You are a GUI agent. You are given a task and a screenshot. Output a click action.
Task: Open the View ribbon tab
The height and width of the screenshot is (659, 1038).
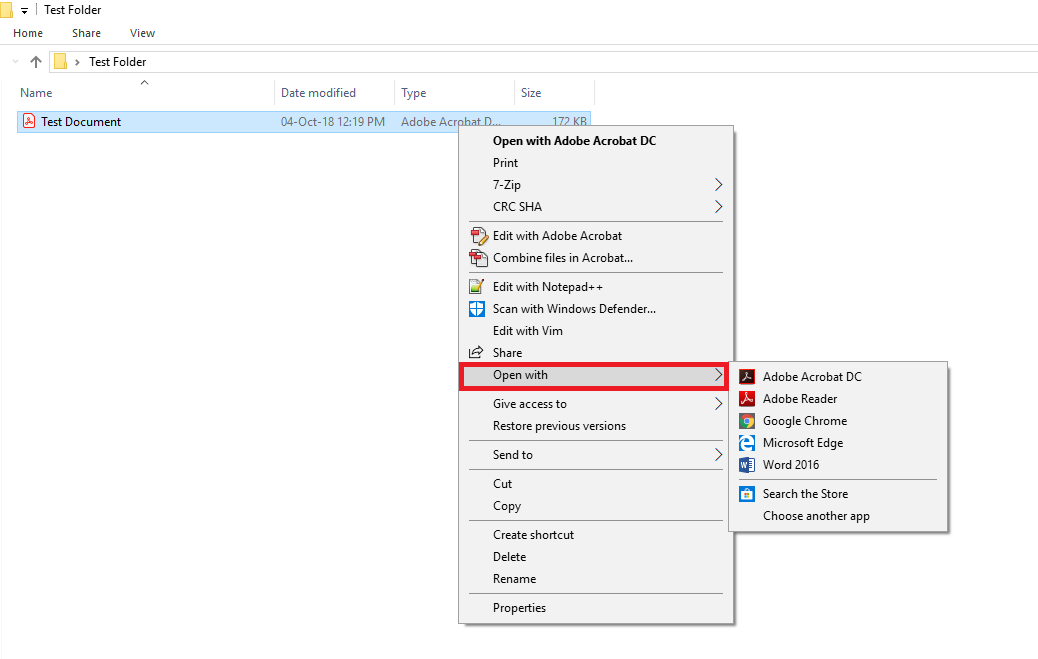coord(143,33)
